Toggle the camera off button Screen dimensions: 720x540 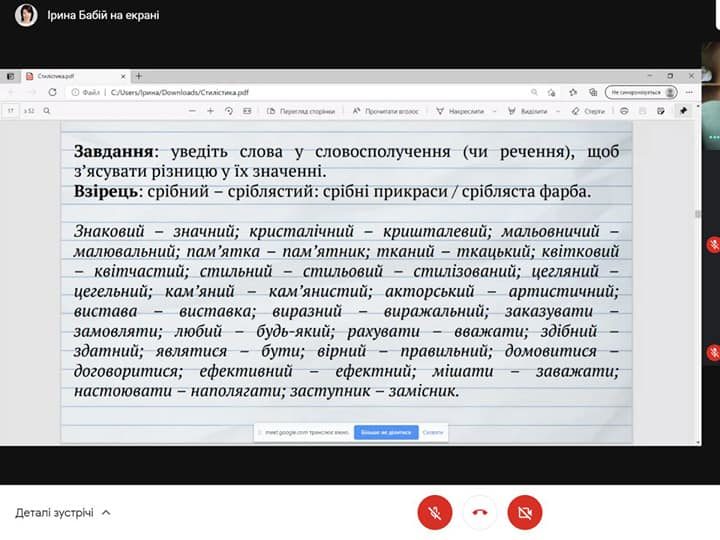[525, 513]
